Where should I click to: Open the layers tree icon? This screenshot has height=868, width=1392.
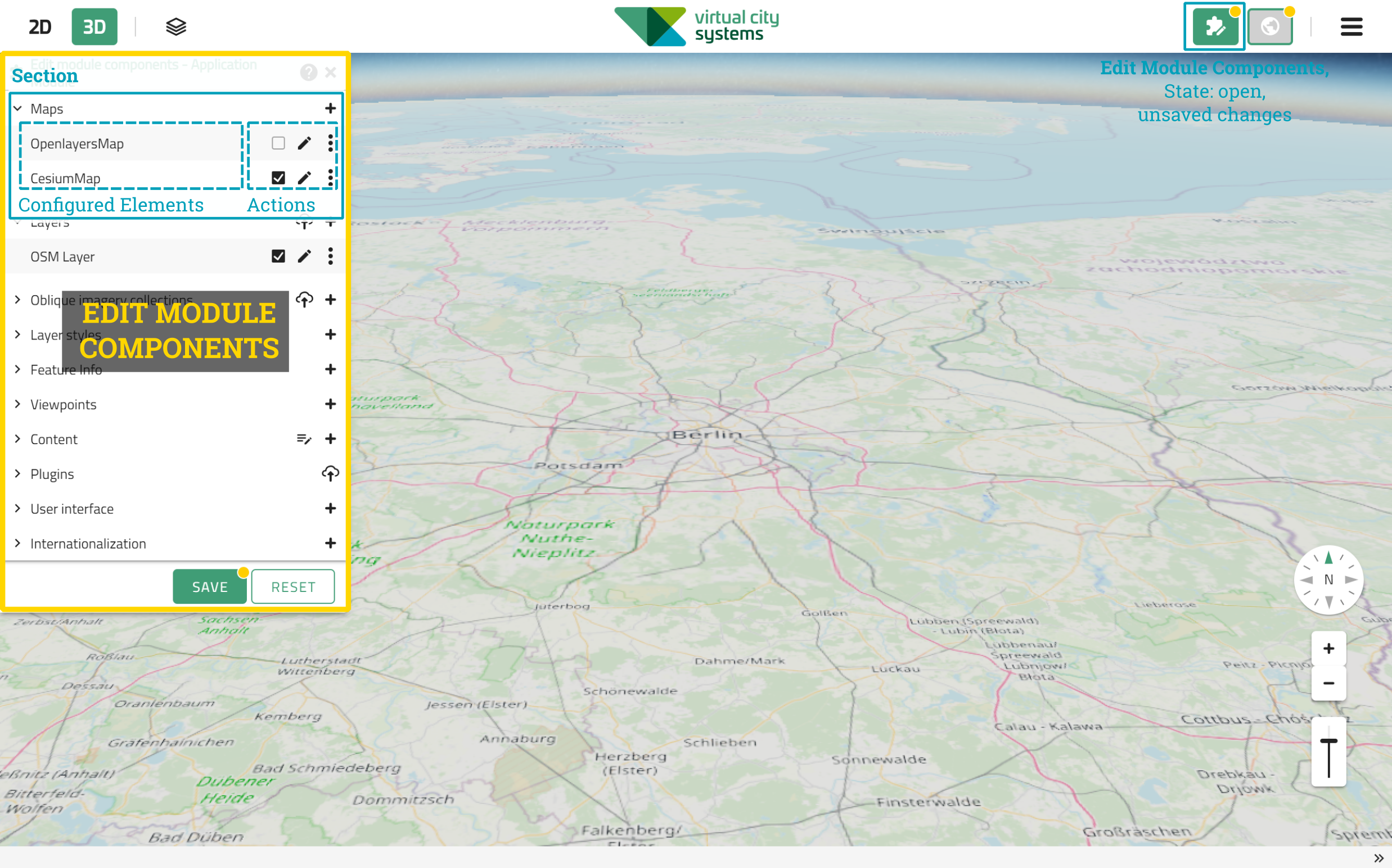click(x=175, y=27)
